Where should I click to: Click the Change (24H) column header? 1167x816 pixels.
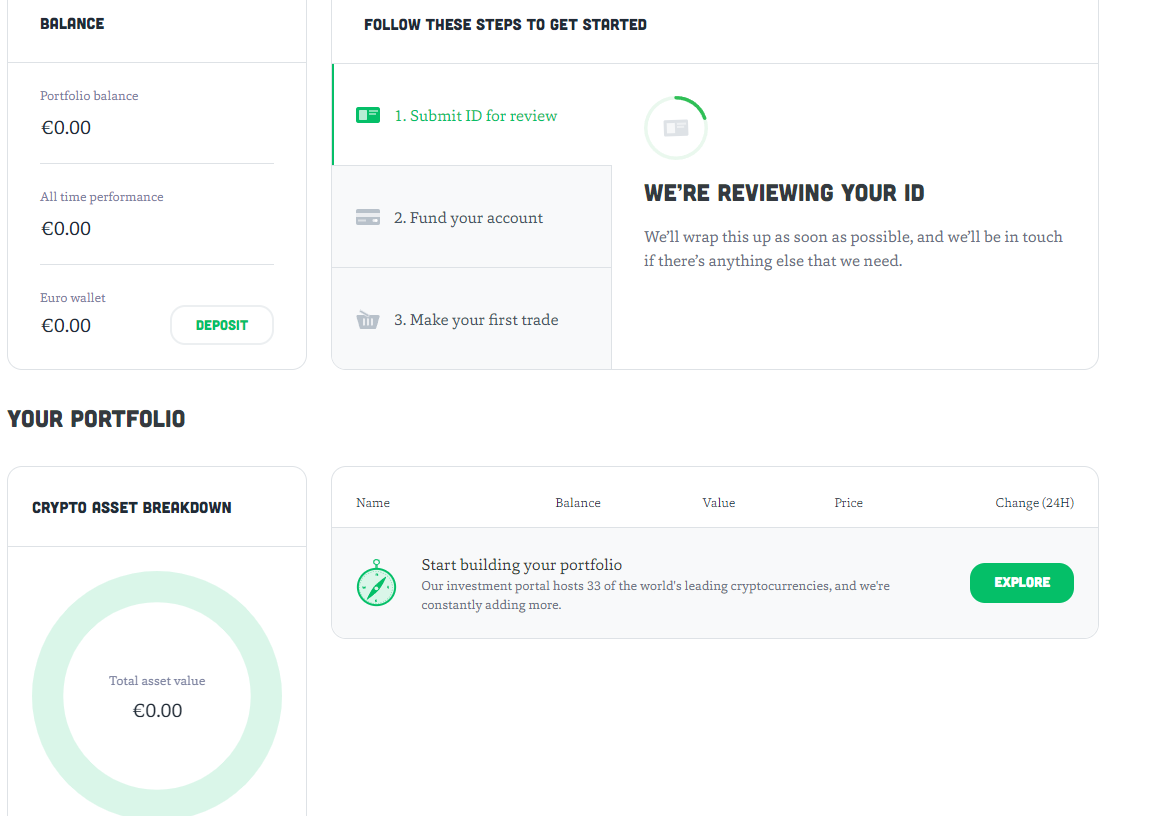(1035, 502)
